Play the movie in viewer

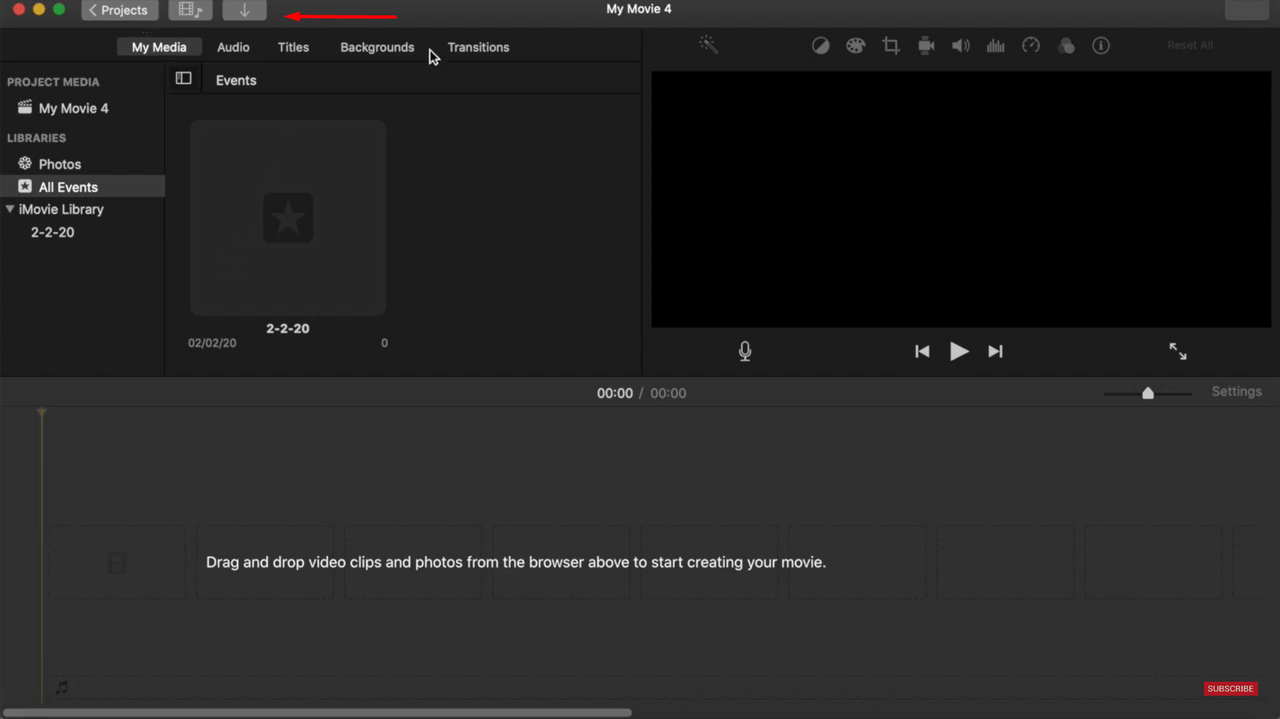click(959, 351)
